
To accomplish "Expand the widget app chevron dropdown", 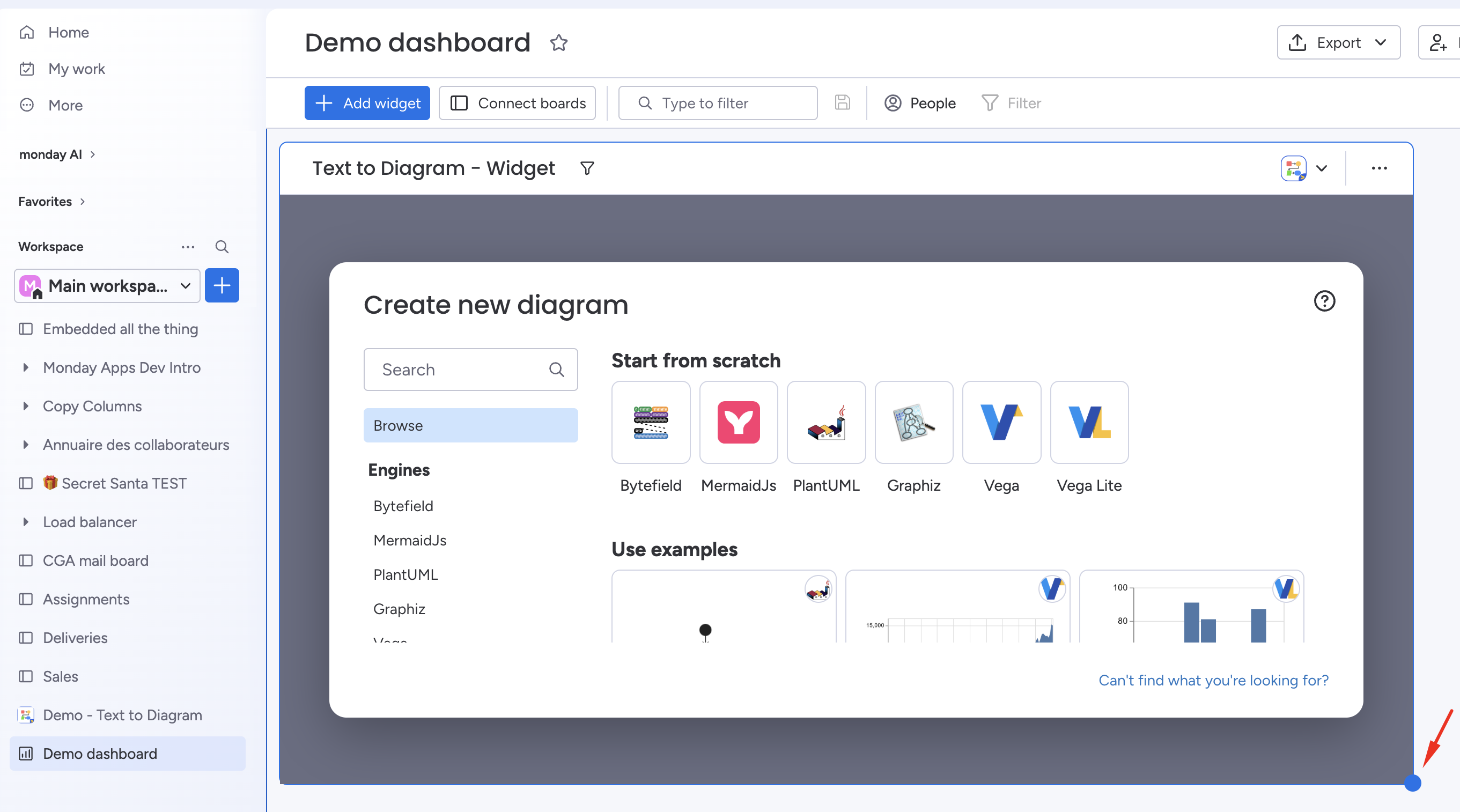I will 1322,168.
